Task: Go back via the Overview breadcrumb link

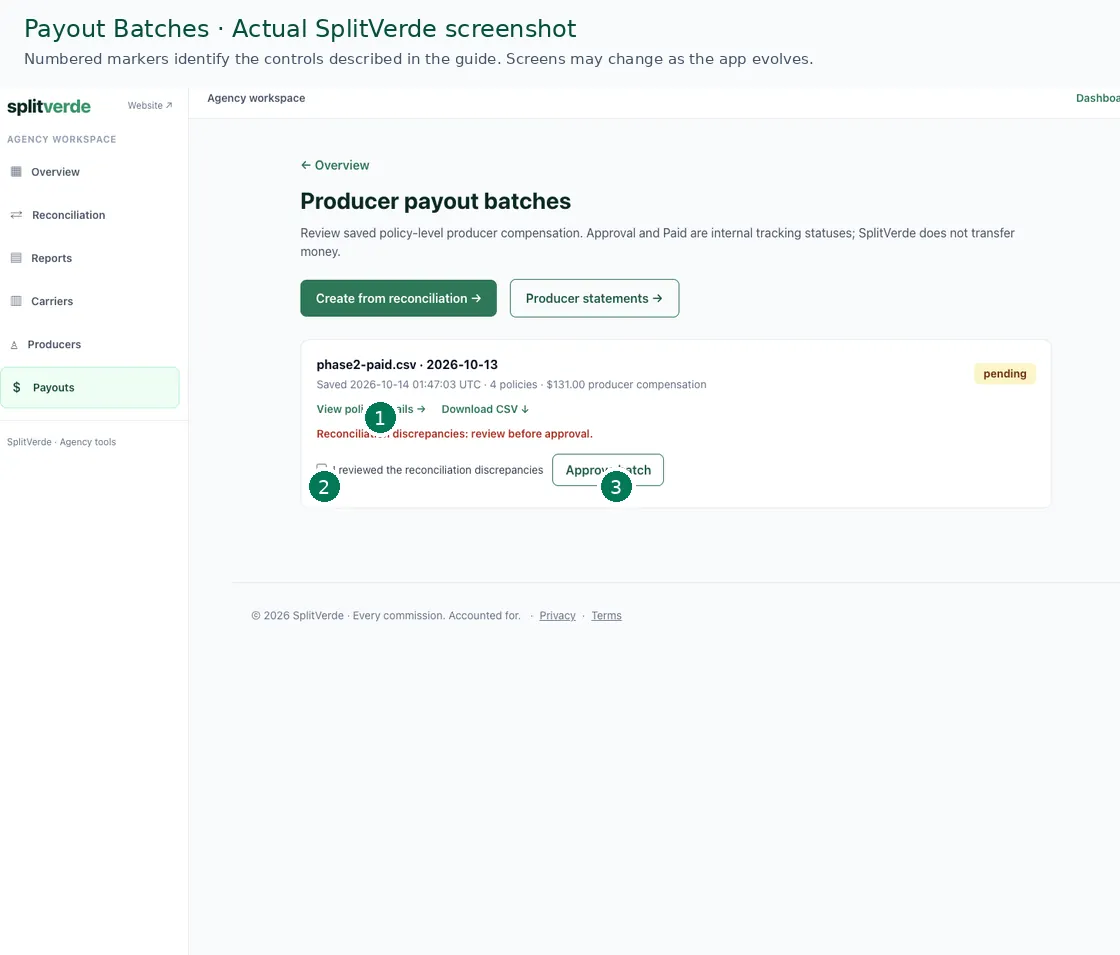Action: 335,165
